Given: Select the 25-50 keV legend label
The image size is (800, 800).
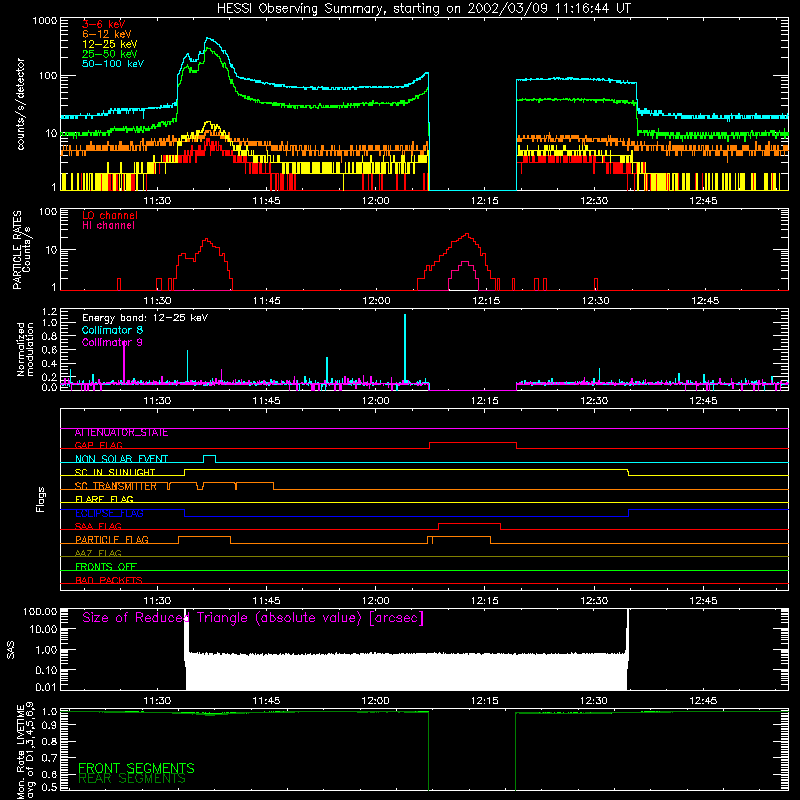Looking at the screenshot, I should pyautogui.click(x=110, y=54).
